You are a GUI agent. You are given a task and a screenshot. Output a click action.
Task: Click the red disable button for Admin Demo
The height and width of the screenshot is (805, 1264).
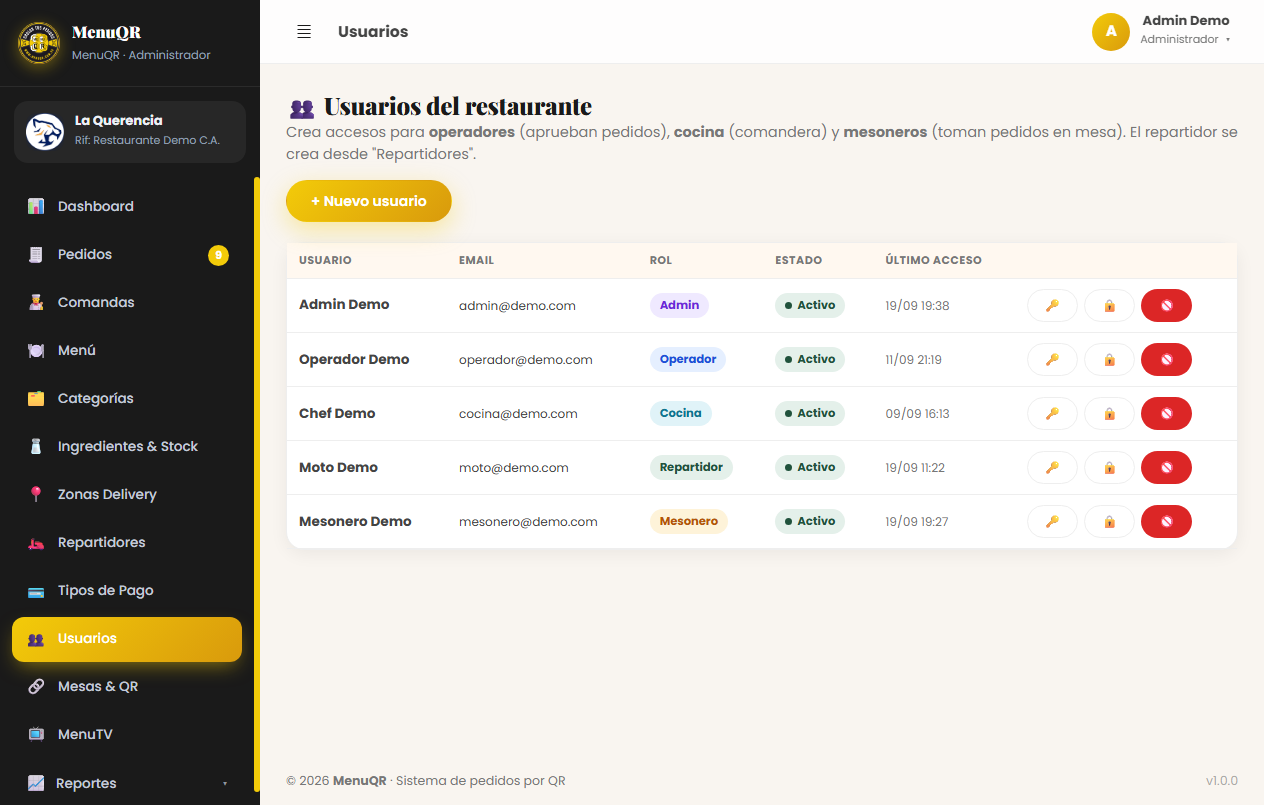(1166, 305)
